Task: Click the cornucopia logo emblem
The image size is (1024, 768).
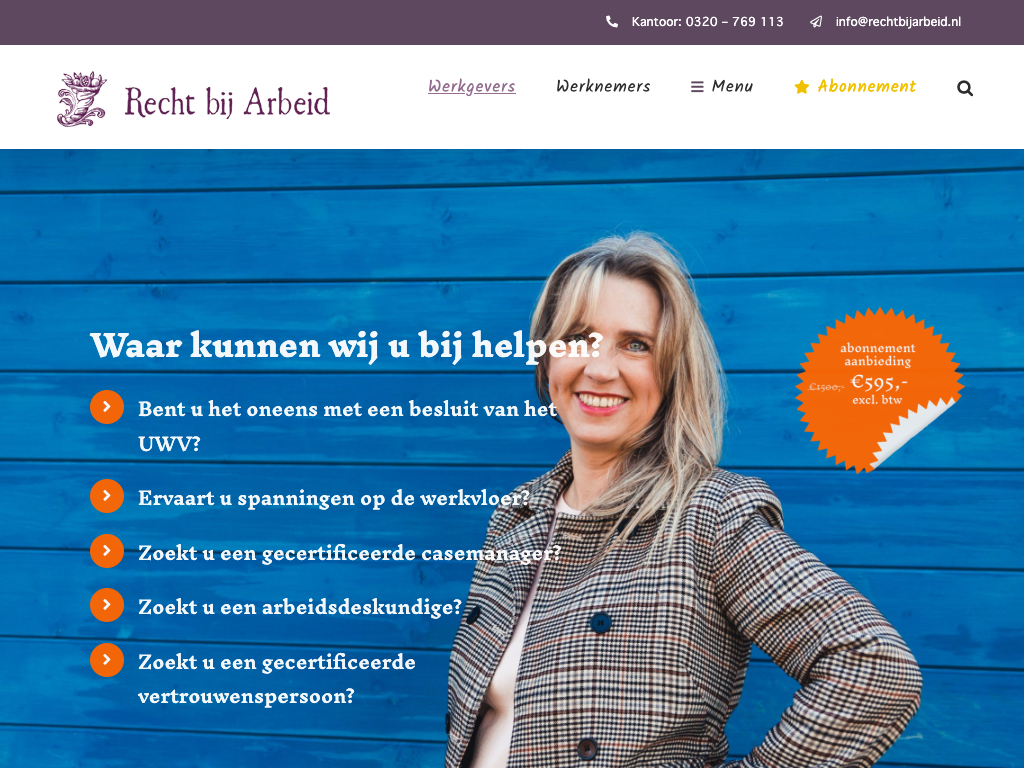Action: [82, 99]
